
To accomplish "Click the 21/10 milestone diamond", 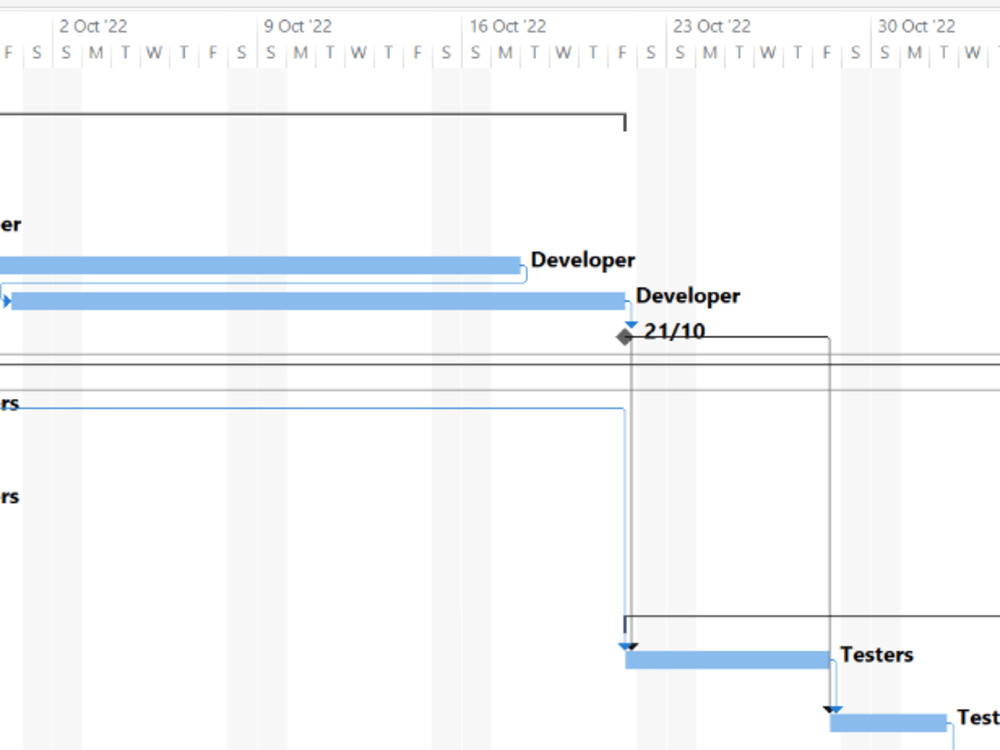I will coord(625,337).
